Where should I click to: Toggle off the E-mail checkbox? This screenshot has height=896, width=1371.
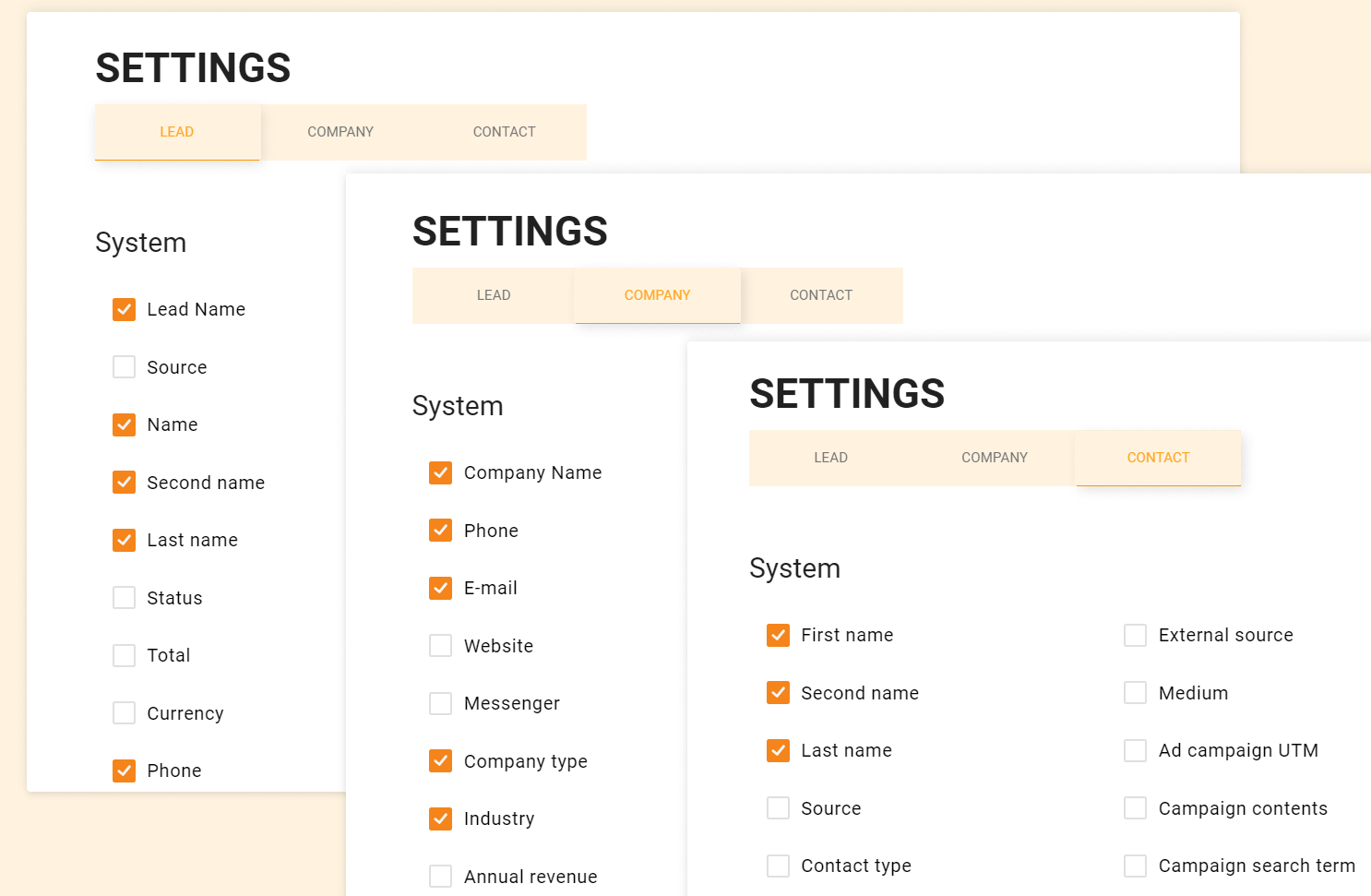(441, 588)
